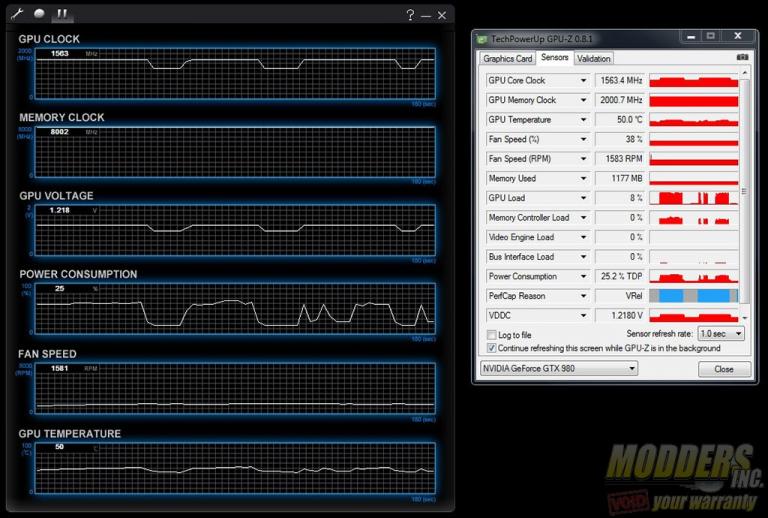Screen dimensions: 768x518
Task: Expand the GPU Core Clock sensor dropdown
Action: (x=583, y=80)
